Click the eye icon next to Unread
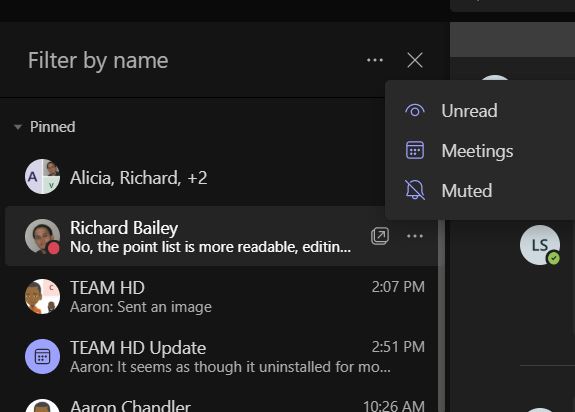The width and height of the screenshot is (575, 412). tap(415, 110)
